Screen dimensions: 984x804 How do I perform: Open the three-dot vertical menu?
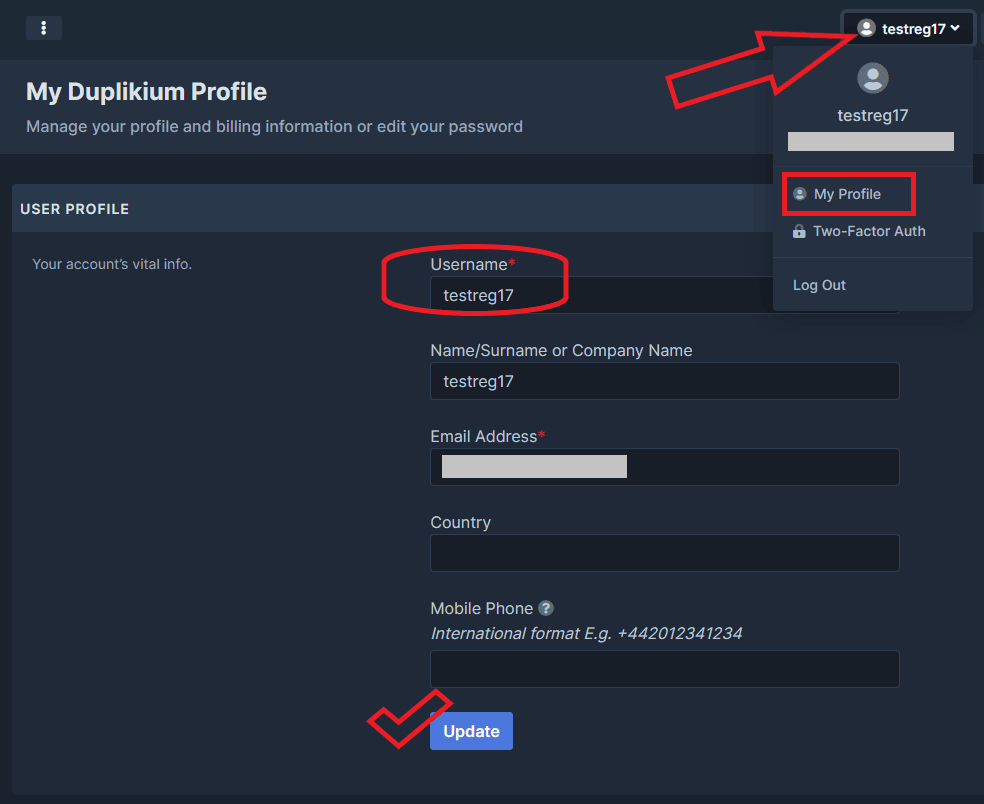(x=44, y=28)
